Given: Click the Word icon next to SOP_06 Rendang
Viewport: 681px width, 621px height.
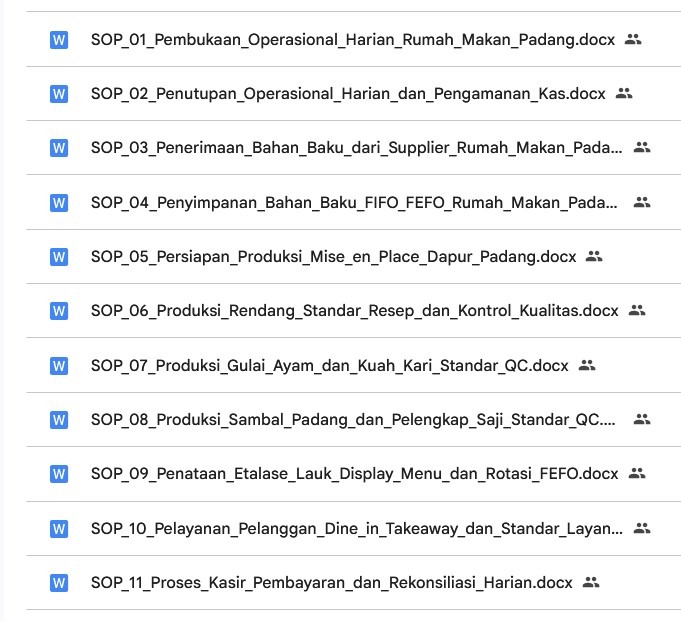Looking at the screenshot, I should [58, 311].
